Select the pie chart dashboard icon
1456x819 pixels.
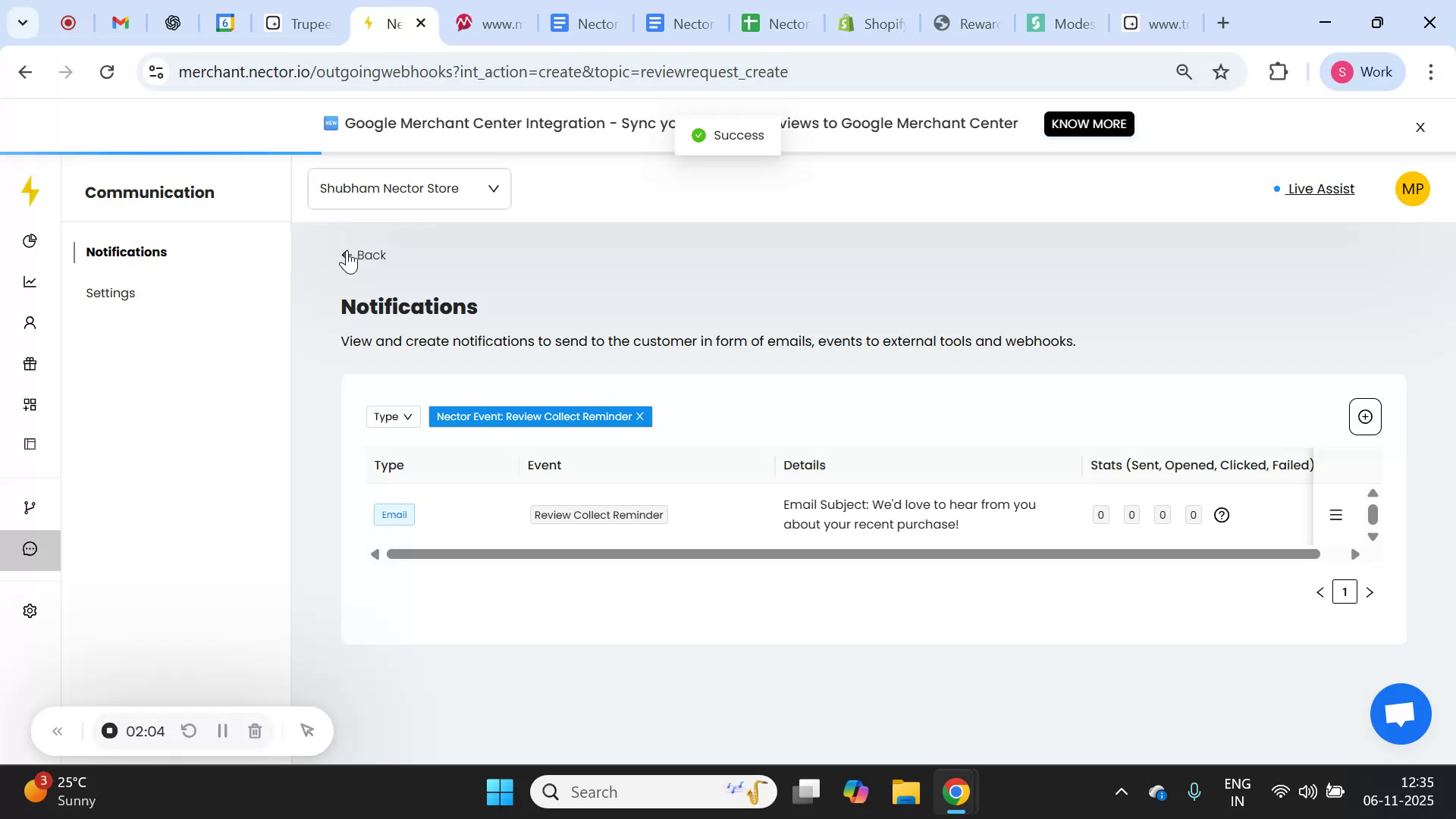30,241
